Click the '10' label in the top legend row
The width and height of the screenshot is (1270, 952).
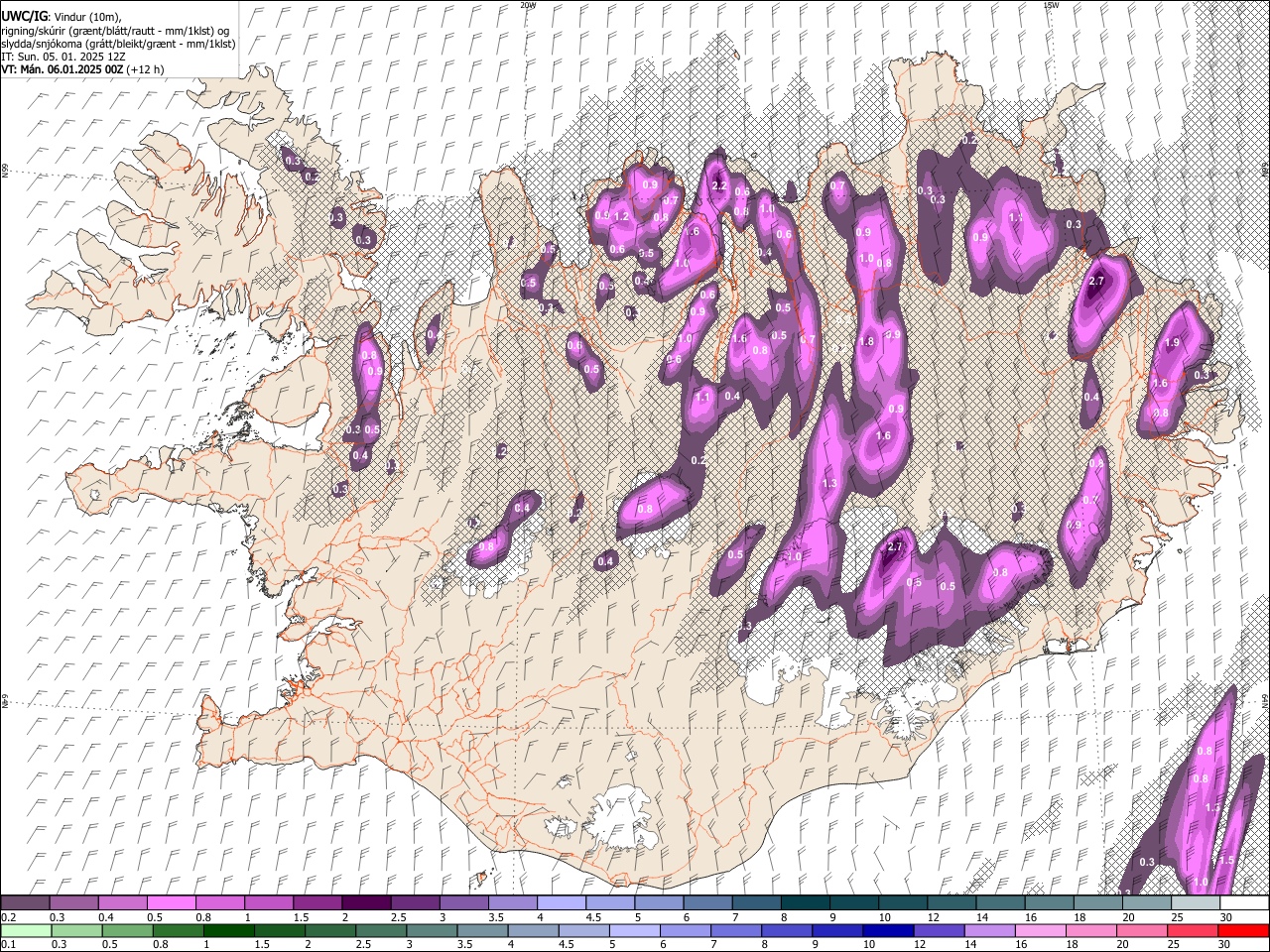885,917
